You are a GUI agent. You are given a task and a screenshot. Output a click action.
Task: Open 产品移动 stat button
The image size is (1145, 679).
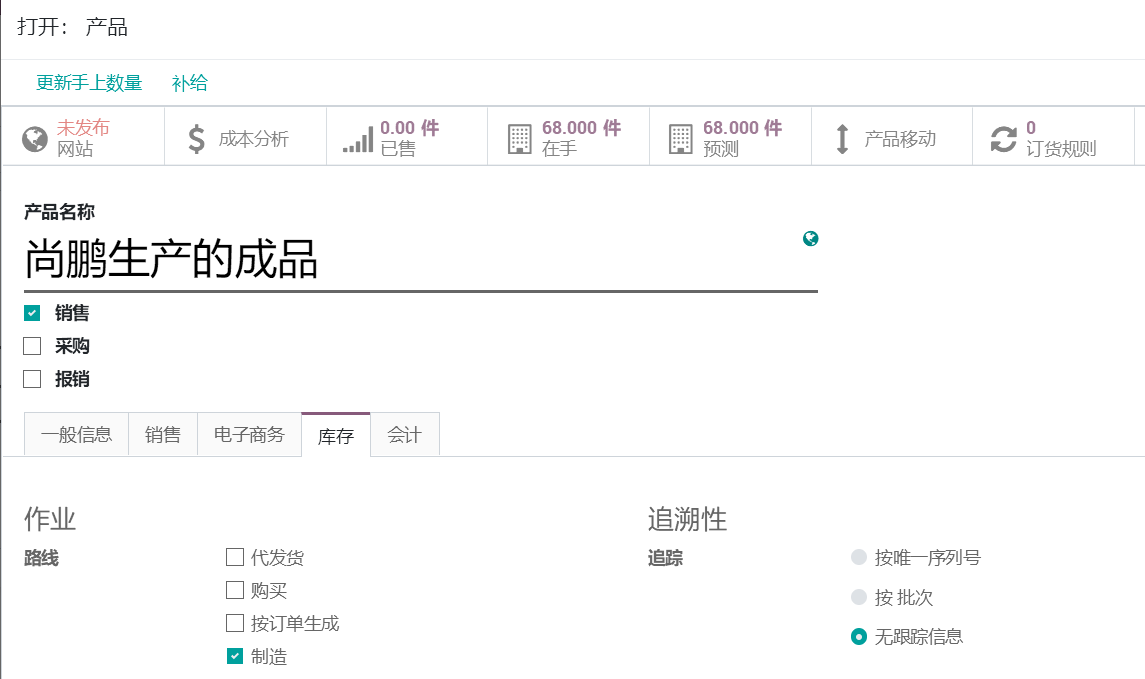click(892, 137)
